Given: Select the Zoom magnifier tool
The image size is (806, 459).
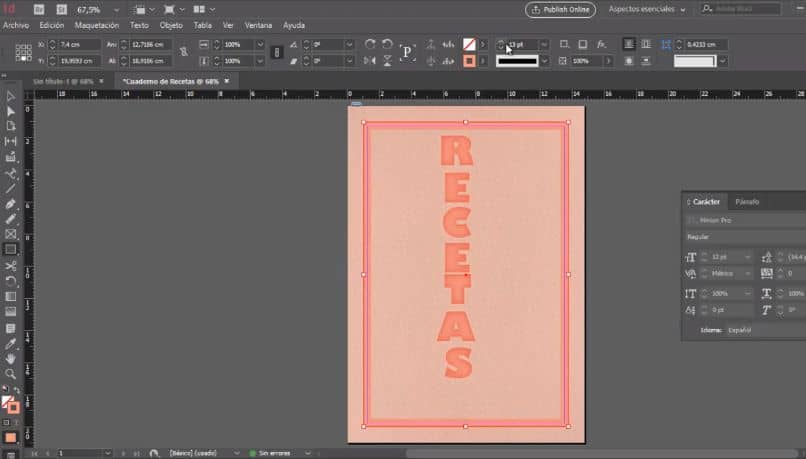Looking at the screenshot, I should pyautogui.click(x=11, y=373).
